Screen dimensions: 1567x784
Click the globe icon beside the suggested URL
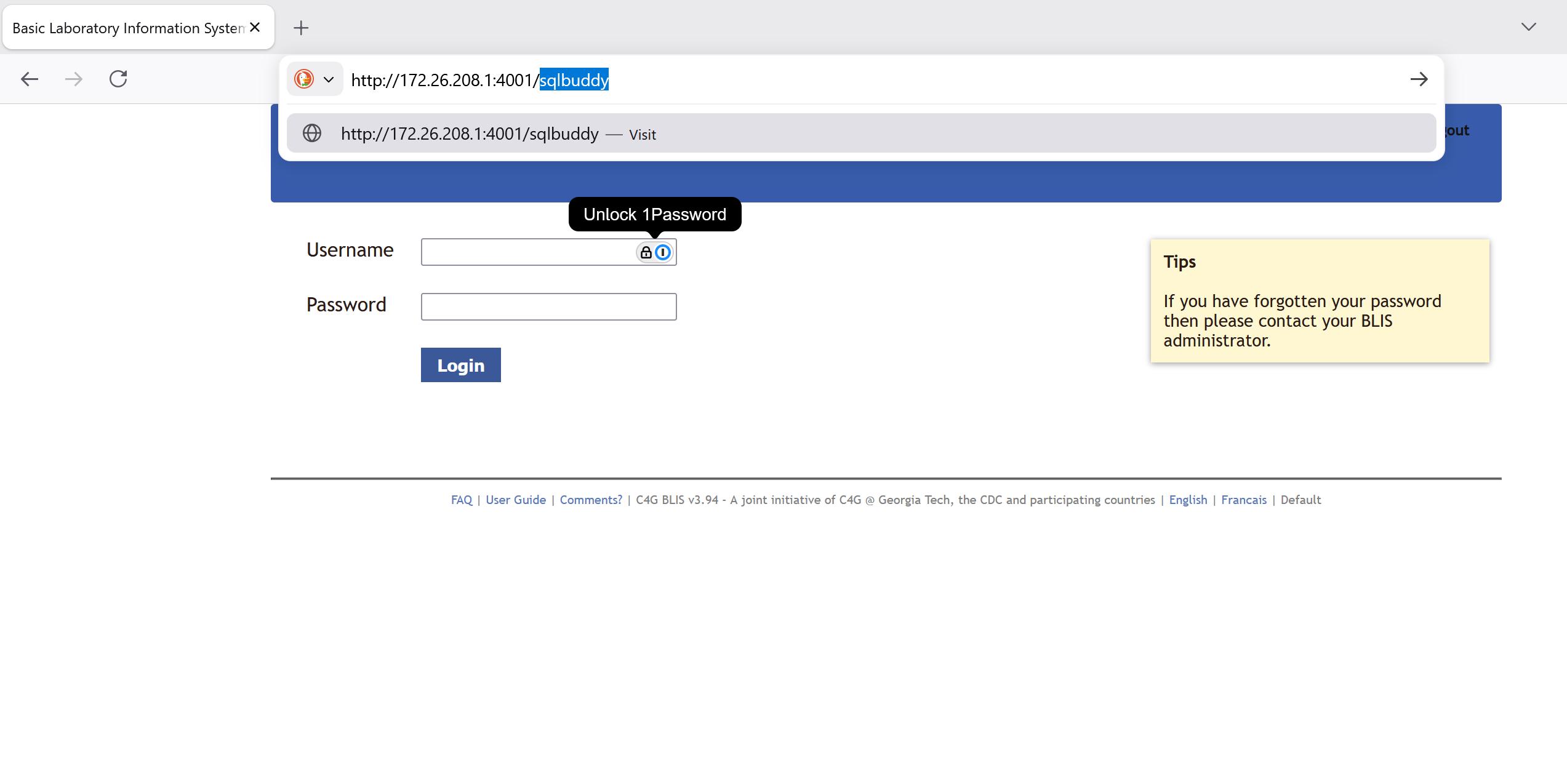click(312, 133)
